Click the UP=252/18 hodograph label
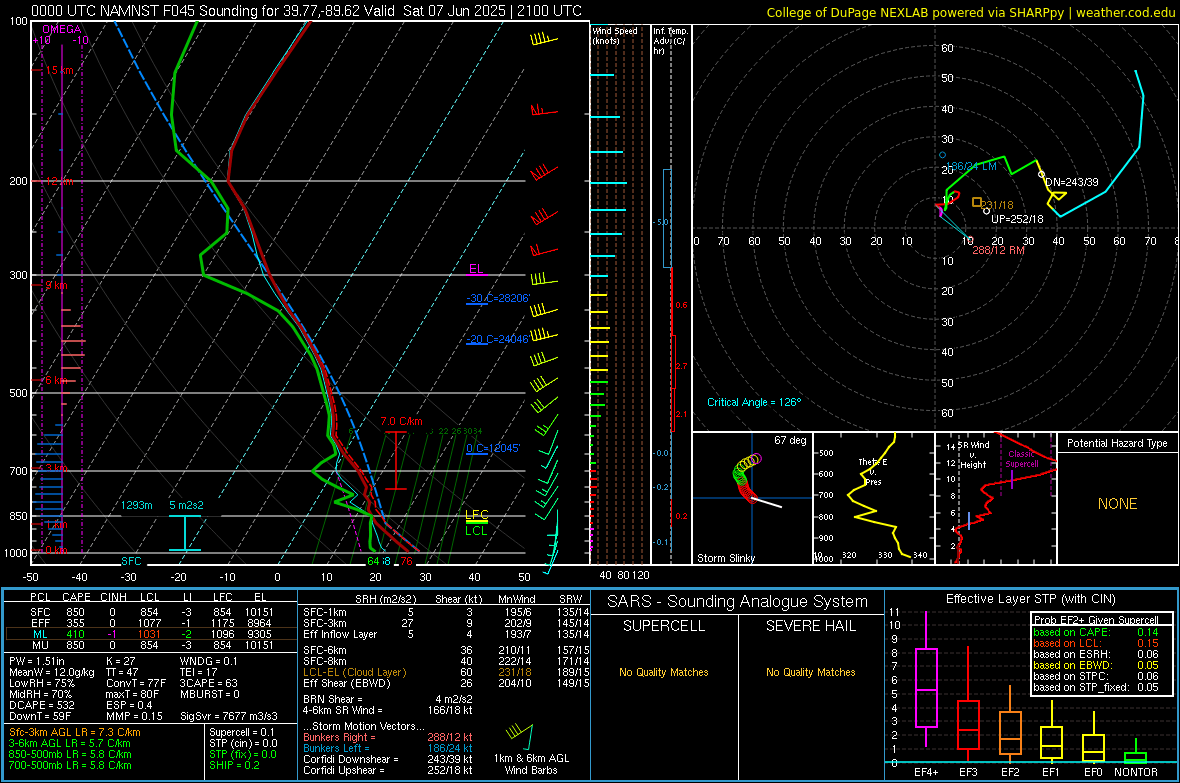 coord(1017,219)
